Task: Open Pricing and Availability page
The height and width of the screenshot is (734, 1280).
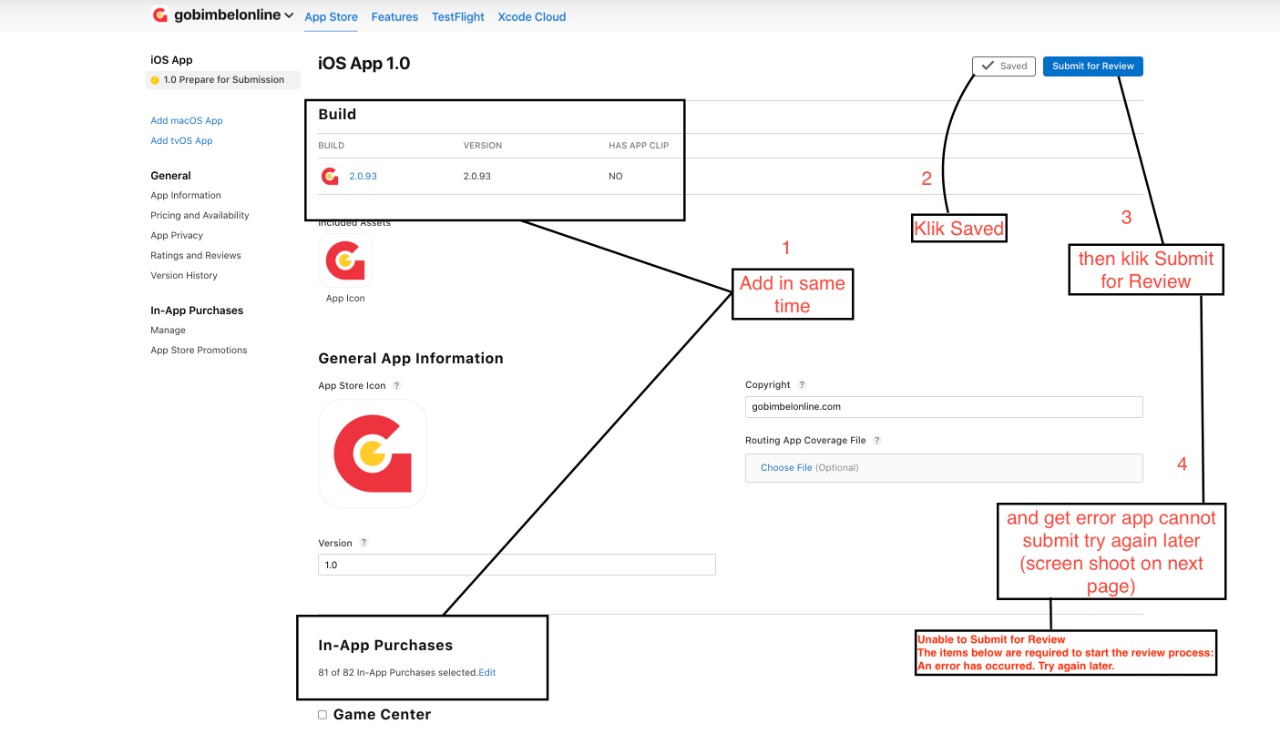Action: (x=200, y=216)
